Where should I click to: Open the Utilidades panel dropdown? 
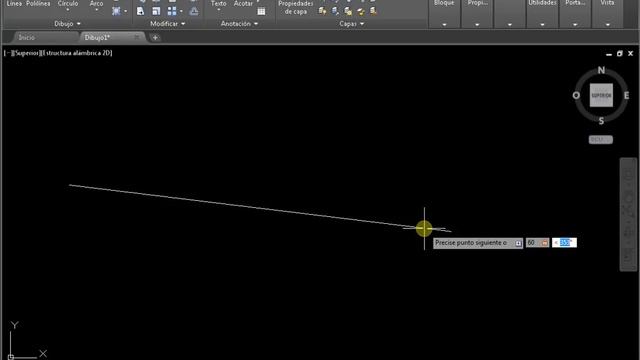542,24
